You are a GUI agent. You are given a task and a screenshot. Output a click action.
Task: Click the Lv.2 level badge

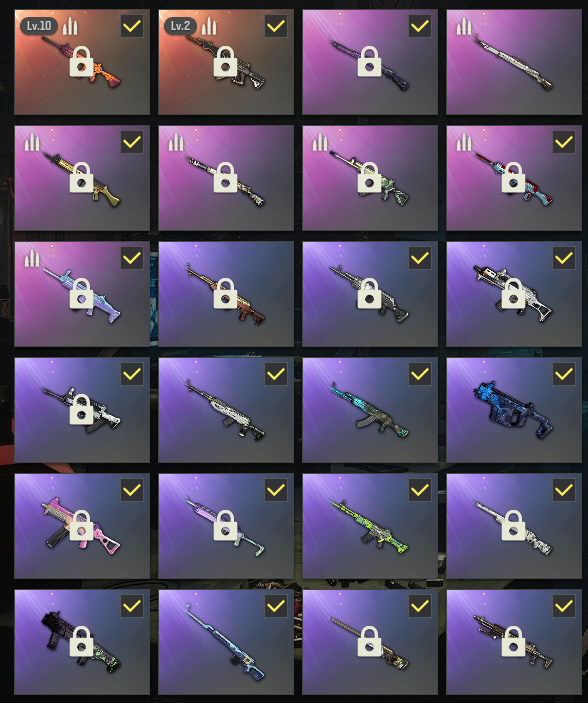click(x=180, y=26)
